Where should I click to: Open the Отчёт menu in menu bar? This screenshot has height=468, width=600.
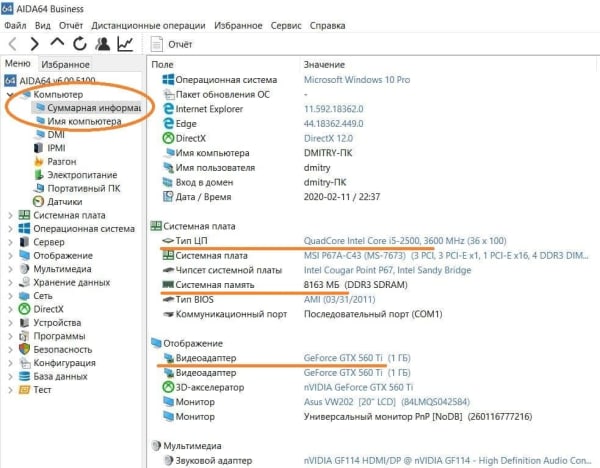pyautogui.click(x=71, y=26)
